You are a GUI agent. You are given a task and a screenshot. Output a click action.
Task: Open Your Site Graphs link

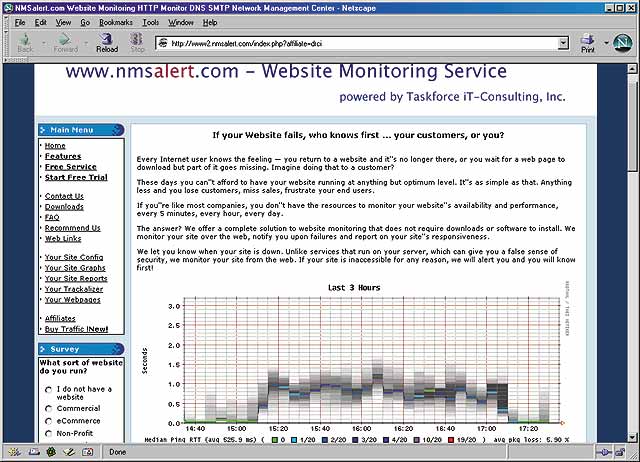click(75, 268)
